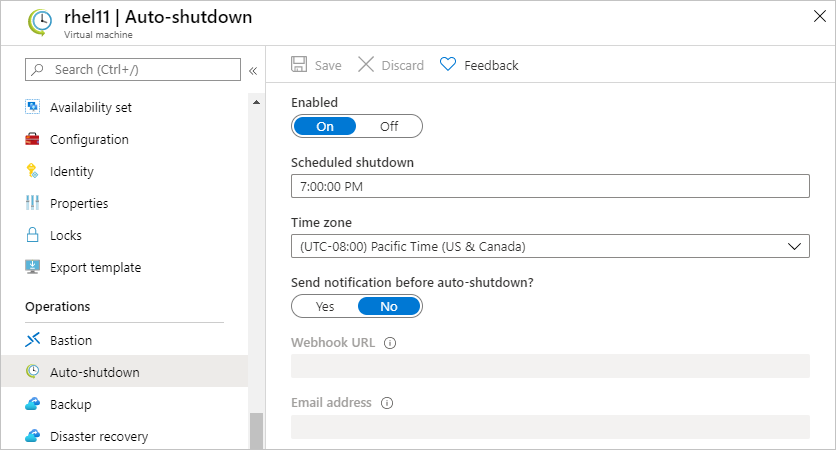Click the Availability set icon in sidebar

point(33,107)
